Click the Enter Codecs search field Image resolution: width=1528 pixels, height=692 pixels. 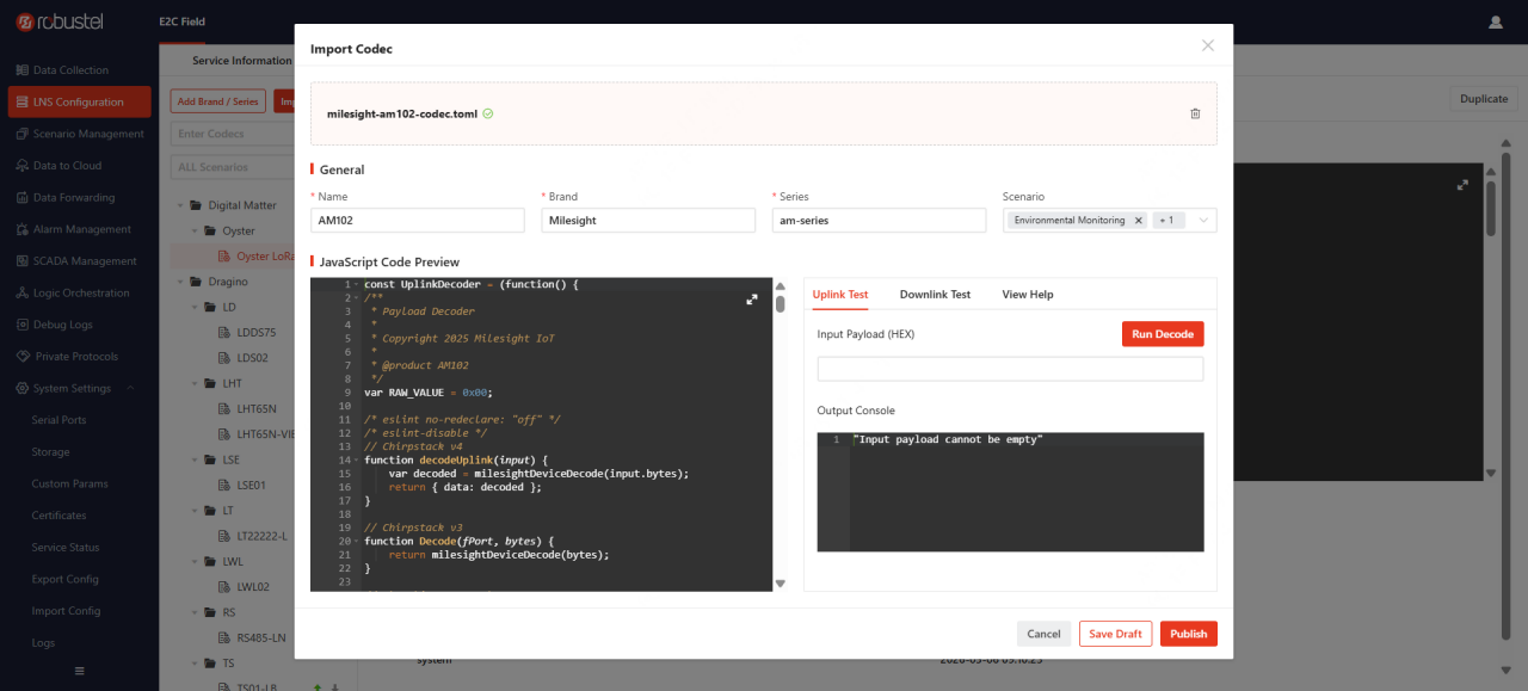pyautogui.click(x=232, y=133)
